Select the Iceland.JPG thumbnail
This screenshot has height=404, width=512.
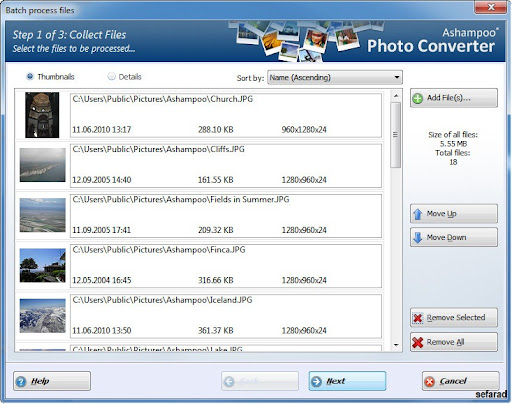pyautogui.click(x=42, y=316)
